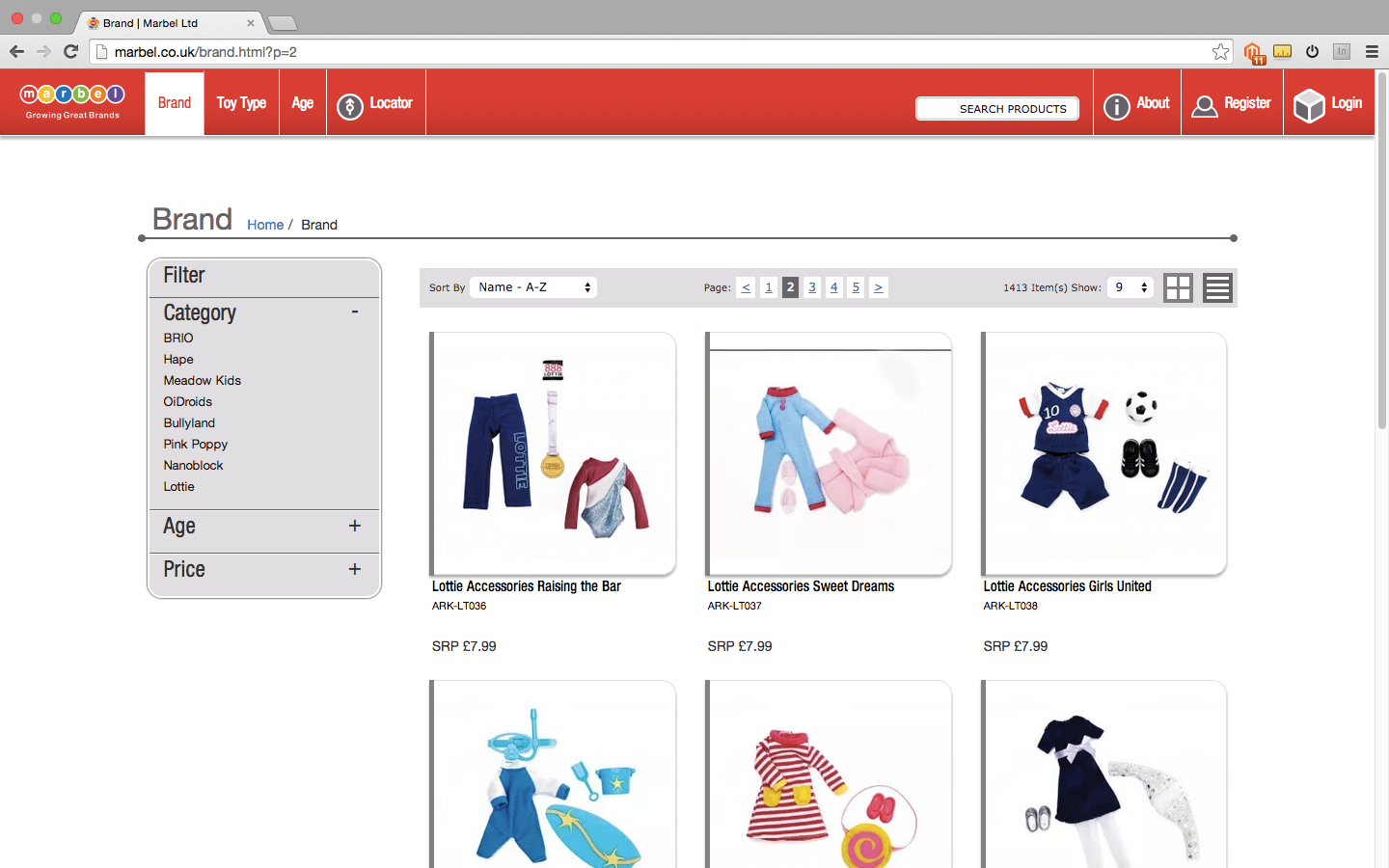1389x868 pixels.
Task: Go to page 3
Action: [x=812, y=287]
